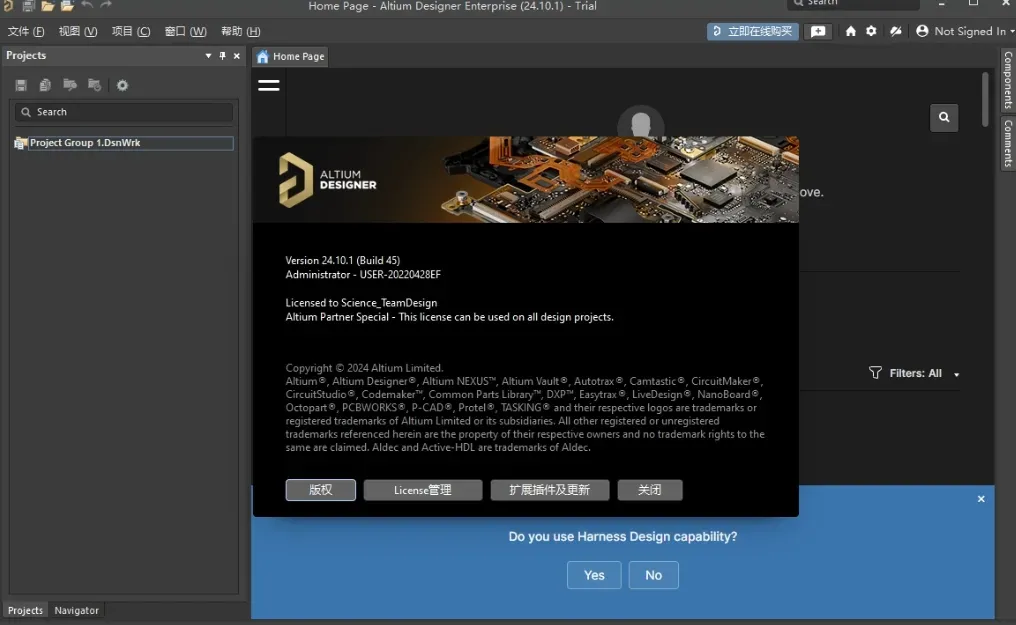
Task: Pin the Projects panel
Action: (222, 56)
